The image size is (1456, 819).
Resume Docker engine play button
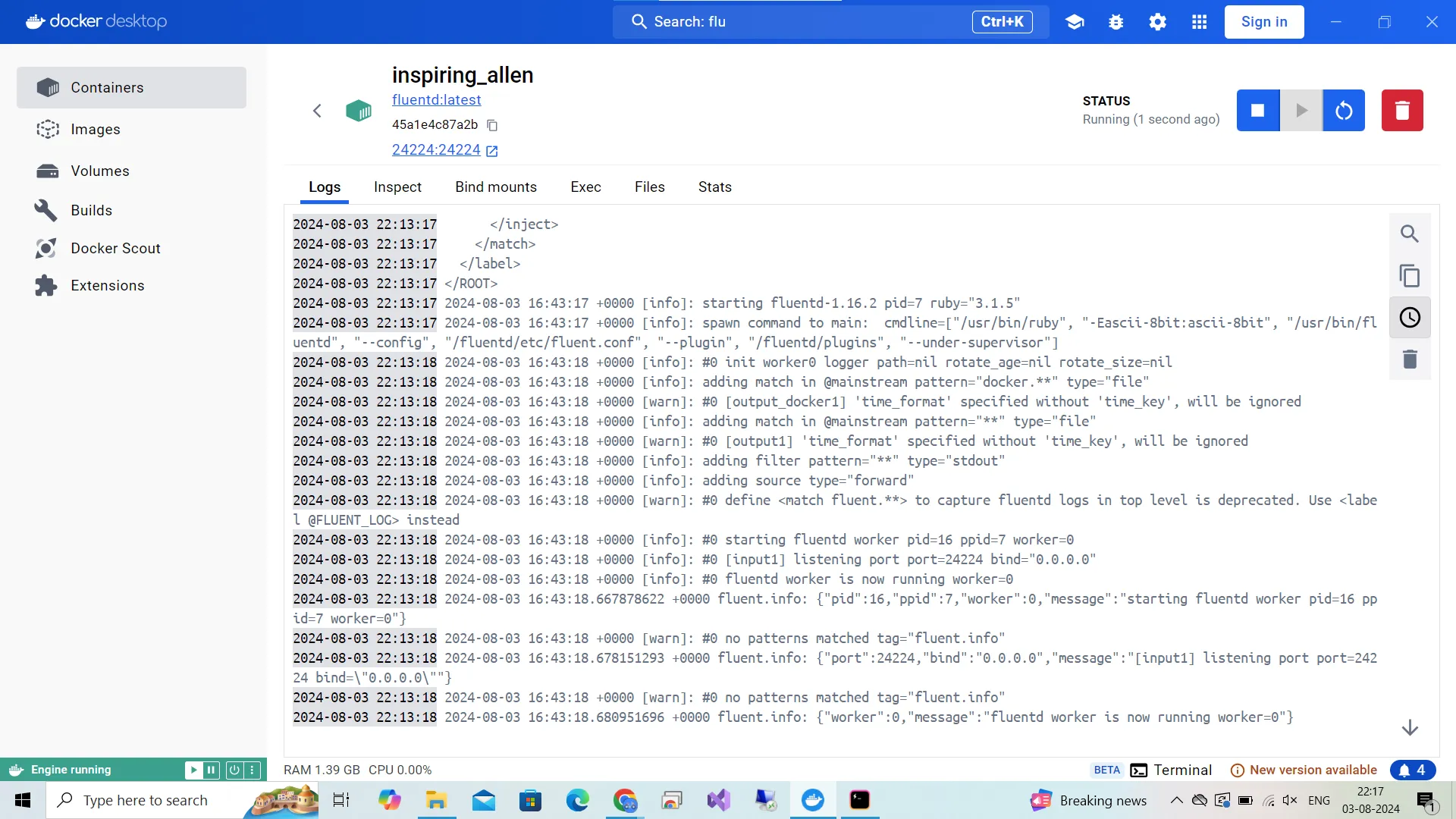click(193, 770)
